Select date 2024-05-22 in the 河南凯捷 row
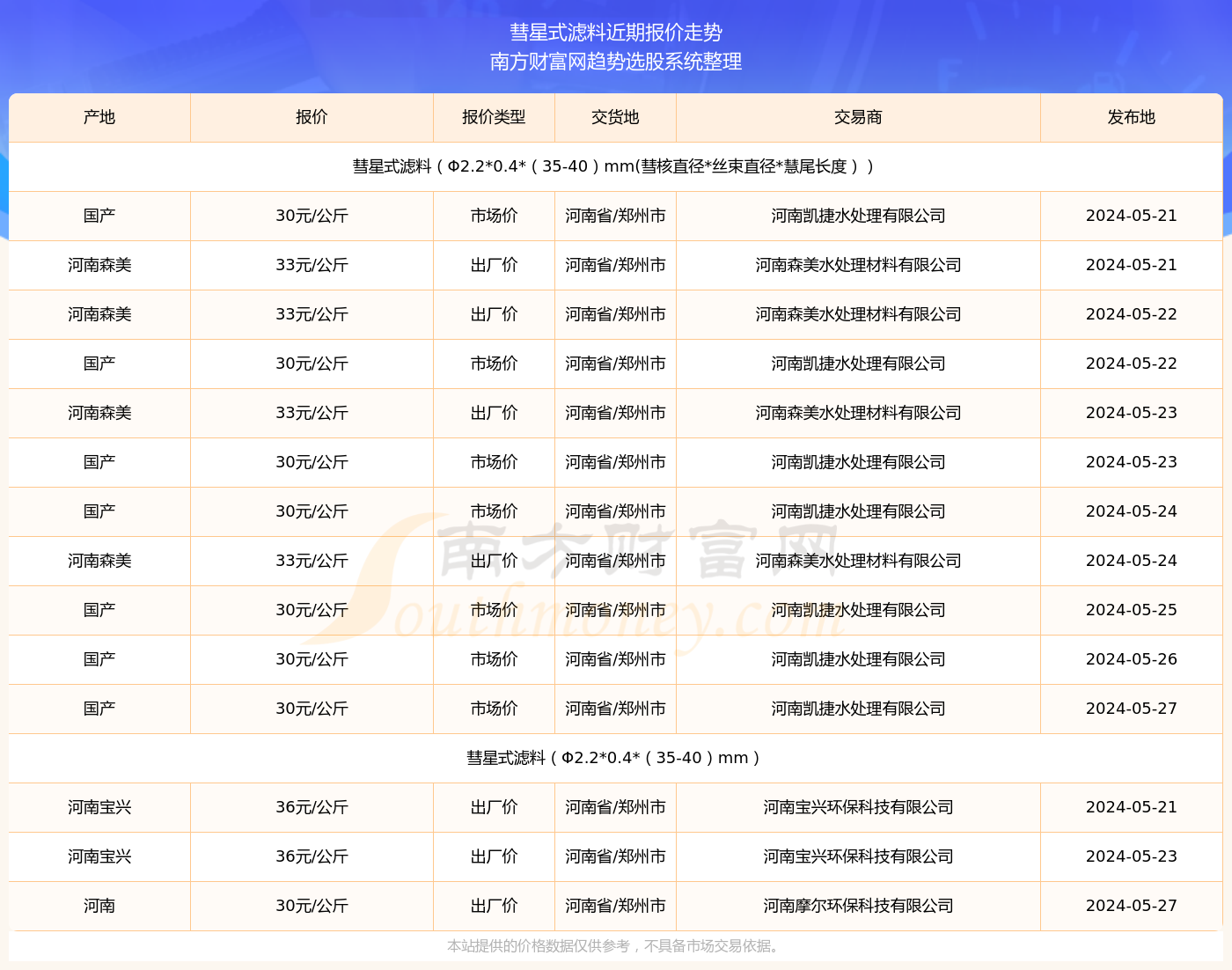The height and width of the screenshot is (970, 1232). click(x=1131, y=364)
